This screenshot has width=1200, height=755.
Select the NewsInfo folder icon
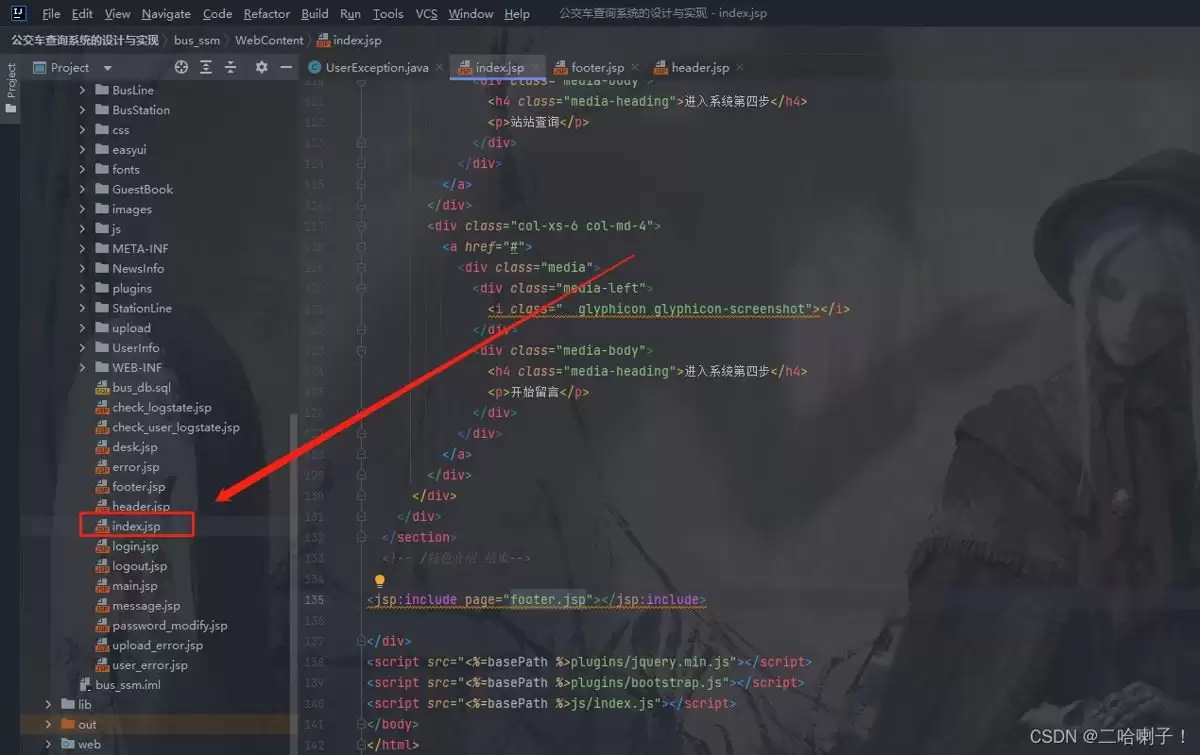[x=102, y=268]
